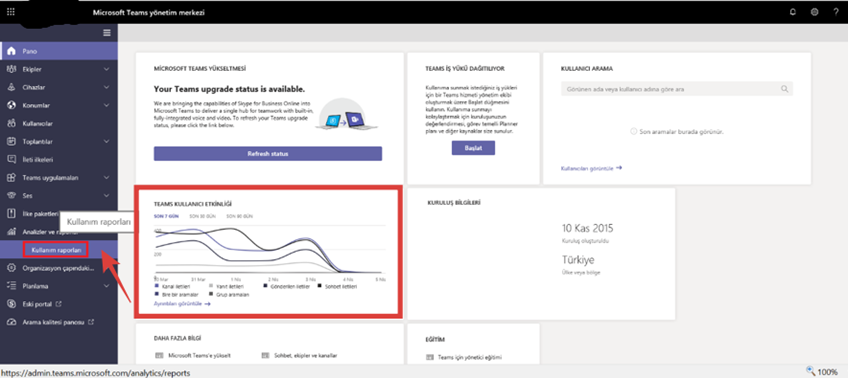Image resolution: width=848 pixels, height=378 pixels.
Task: Click the Toplantılar calendar icon
Action: pos(11,141)
